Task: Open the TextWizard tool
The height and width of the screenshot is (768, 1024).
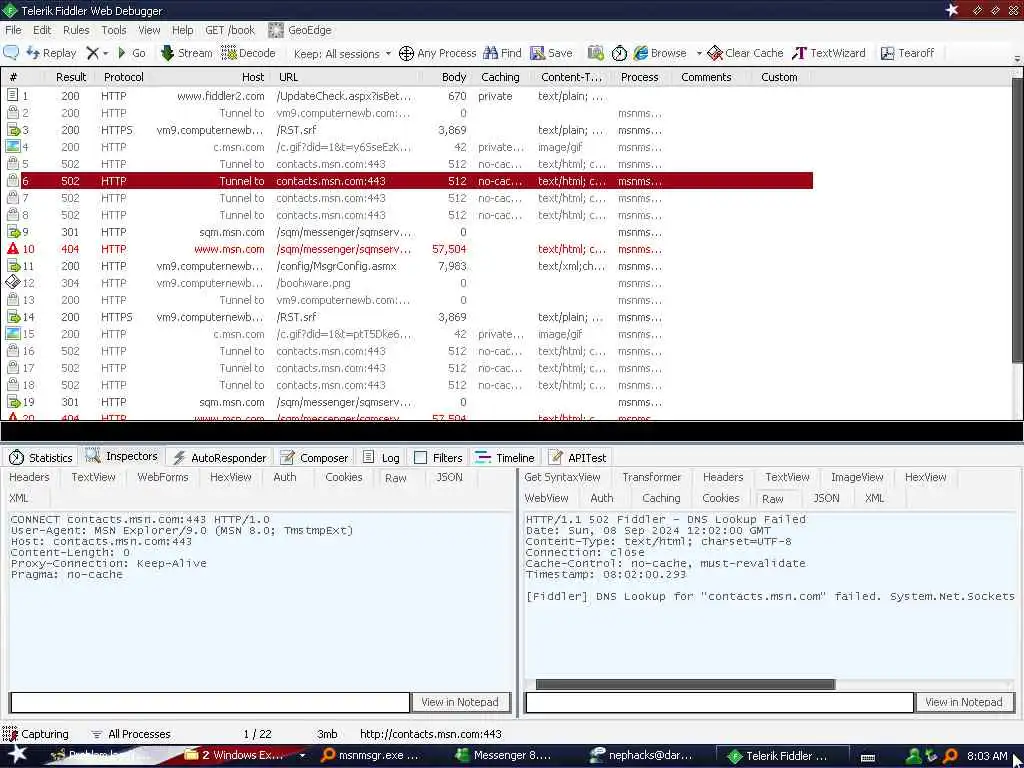Action: click(x=828, y=53)
